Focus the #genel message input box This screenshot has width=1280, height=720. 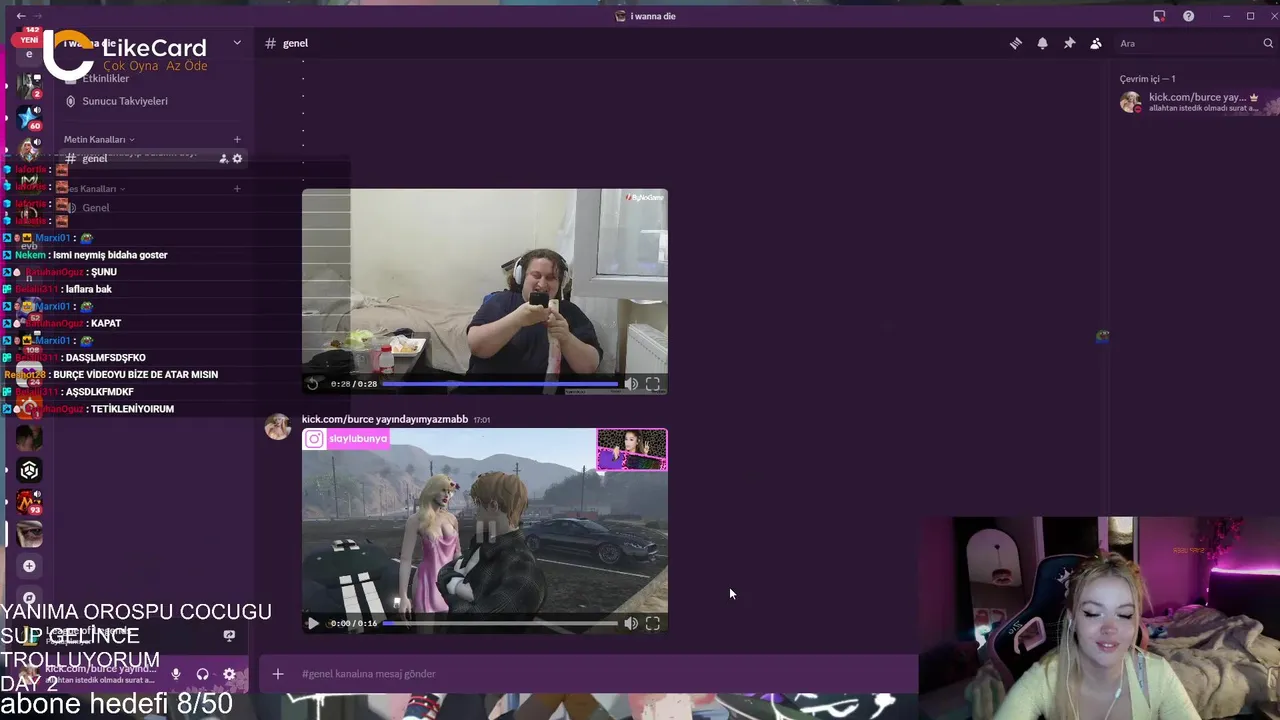(600, 674)
